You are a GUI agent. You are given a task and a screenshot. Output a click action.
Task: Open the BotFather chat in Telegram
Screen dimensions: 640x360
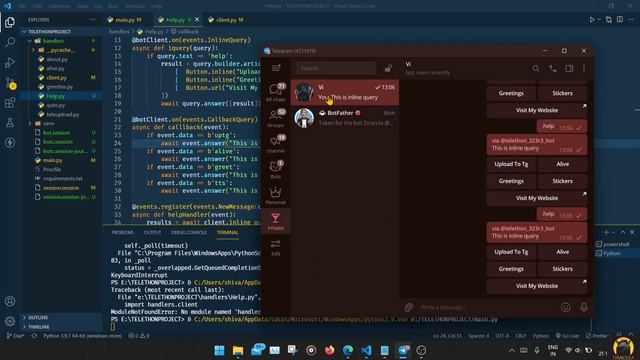pyautogui.click(x=345, y=118)
